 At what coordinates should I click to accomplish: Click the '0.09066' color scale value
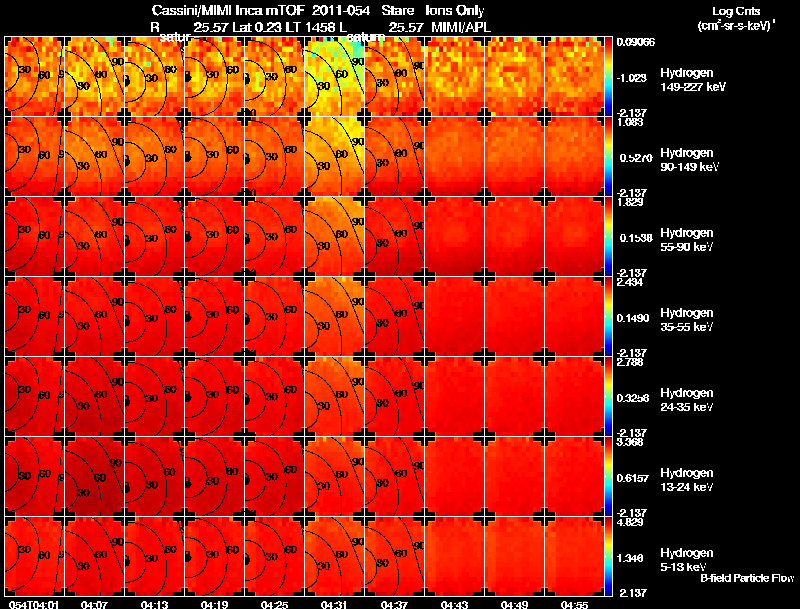[x=636, y=42]
